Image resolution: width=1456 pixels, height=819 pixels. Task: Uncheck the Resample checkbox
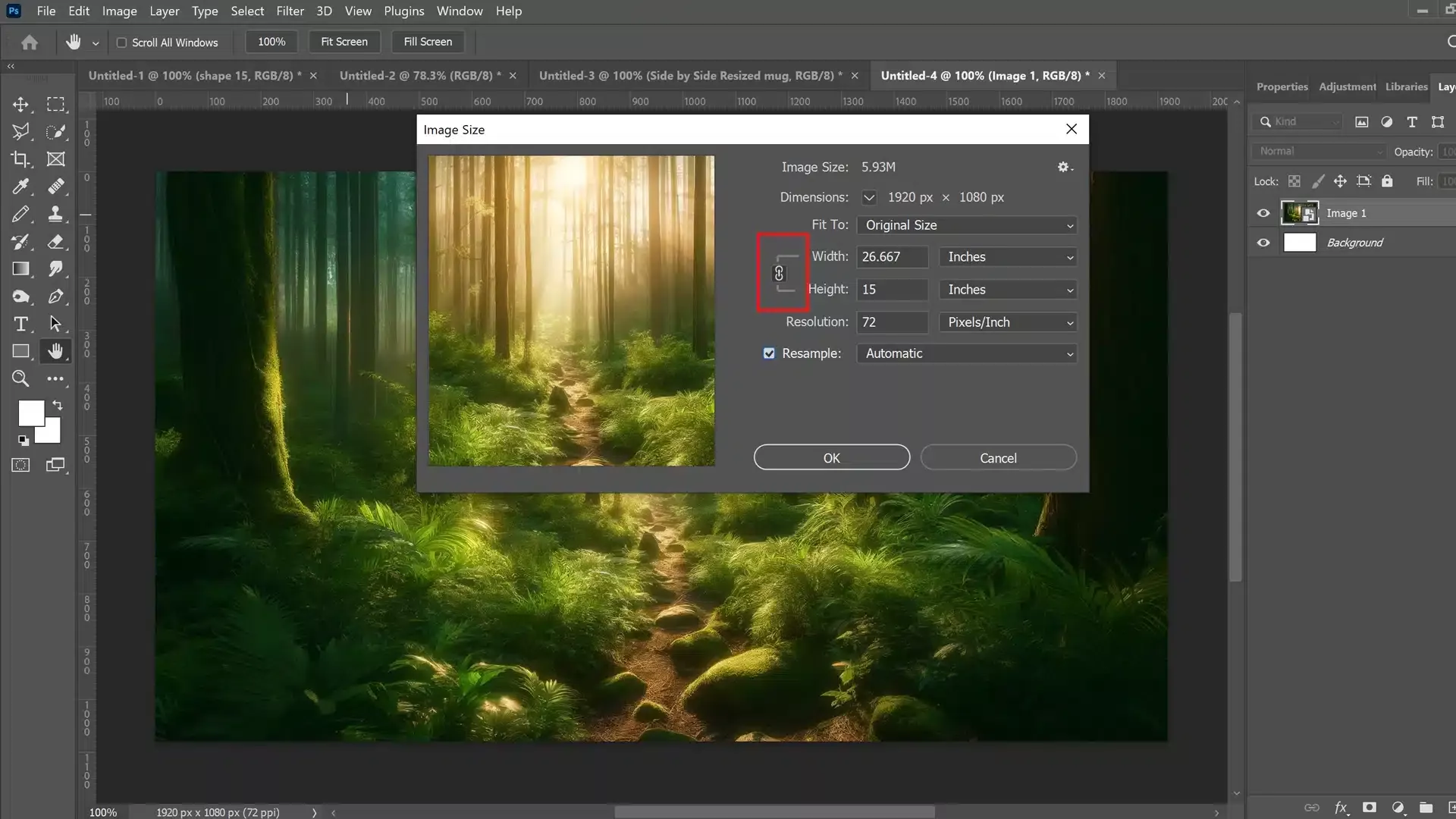tap(769, 353)
